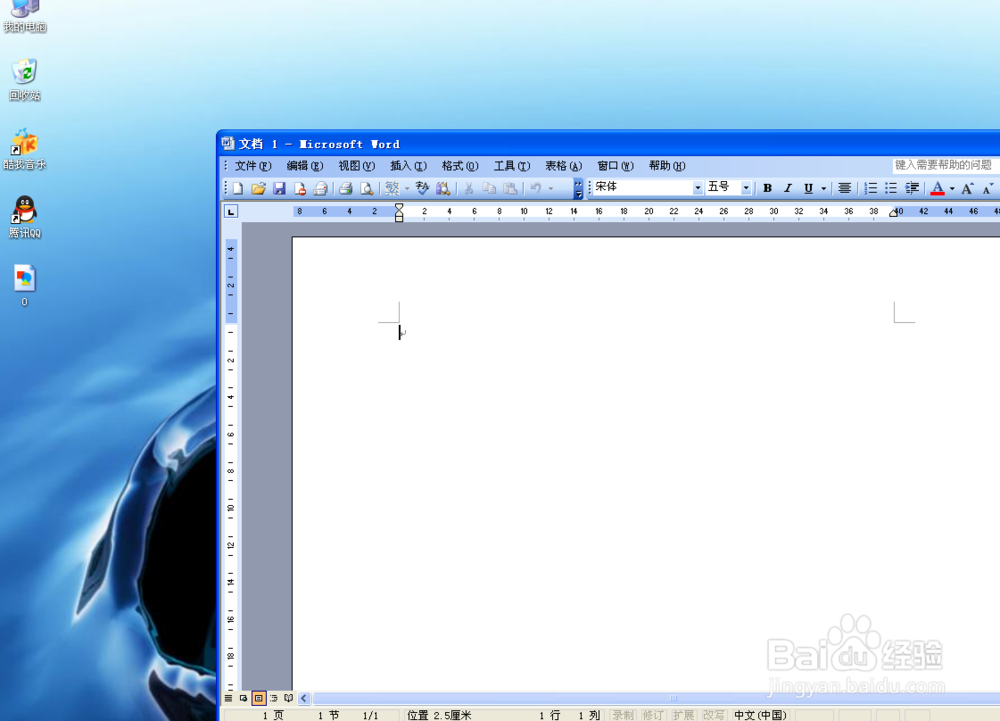Viewport: 1000px width, 721px height.
Task: Switch to Web Layout view button
Action: (x=244, y=698)
